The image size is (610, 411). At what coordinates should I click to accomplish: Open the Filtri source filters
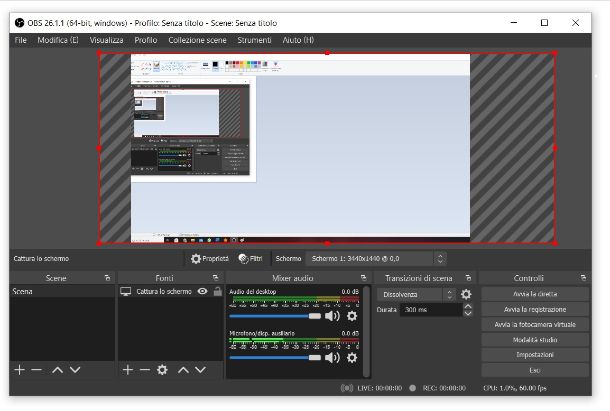click(x=251, y=258)
